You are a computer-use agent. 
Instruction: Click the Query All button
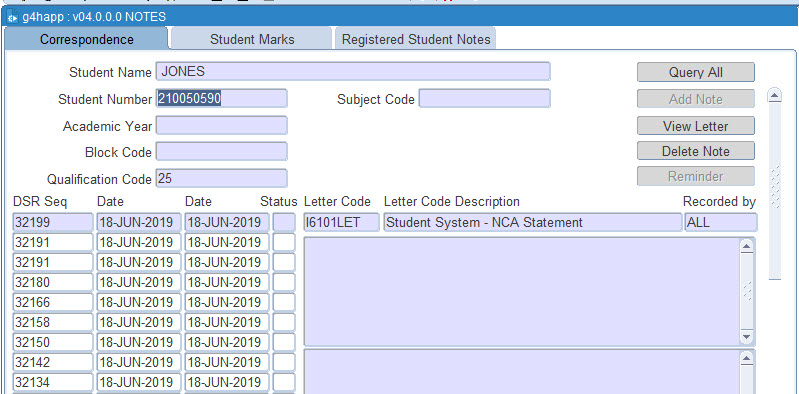tap(696, 72)
